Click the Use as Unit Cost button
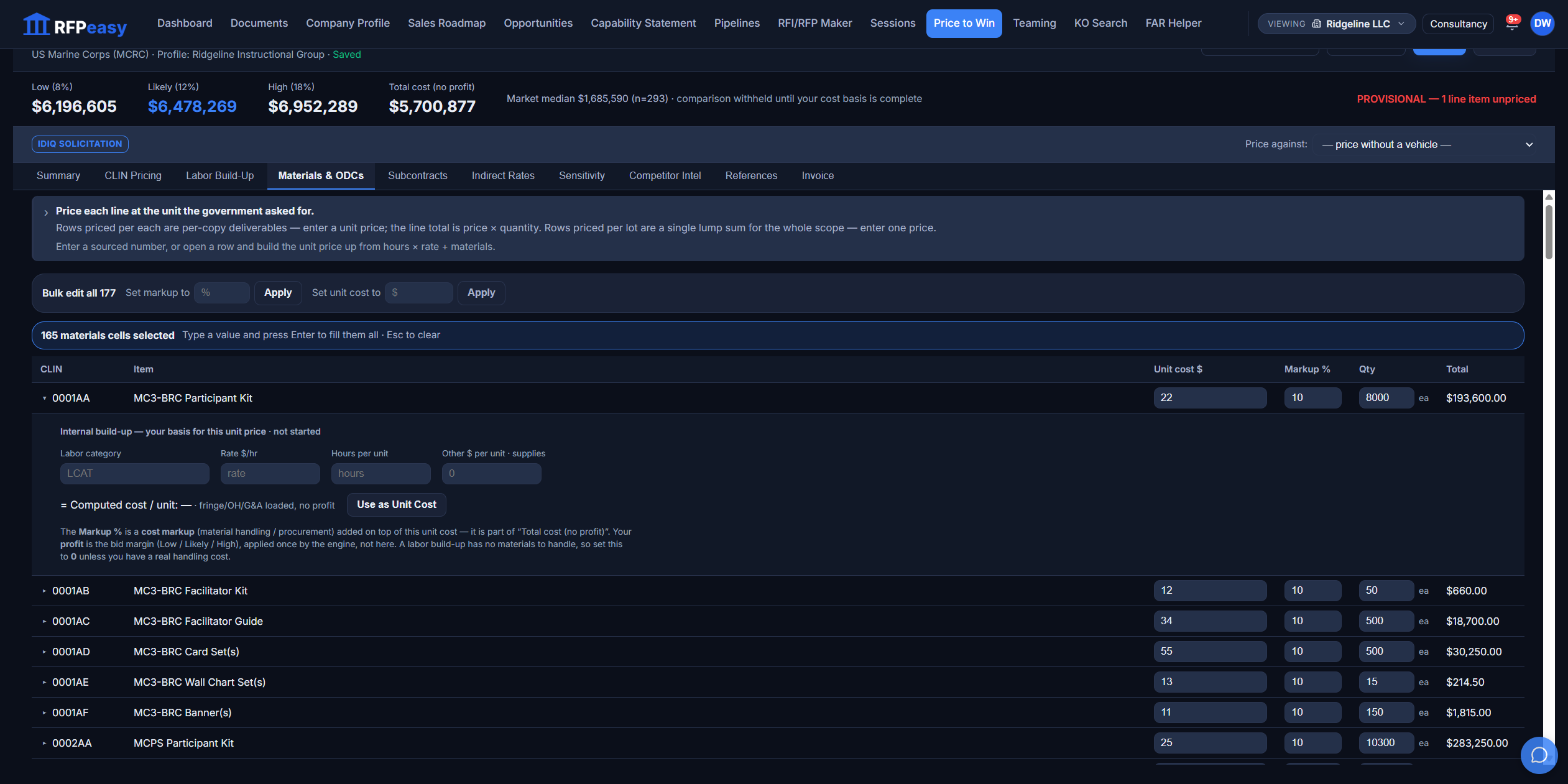 click(x=397, y=505)
